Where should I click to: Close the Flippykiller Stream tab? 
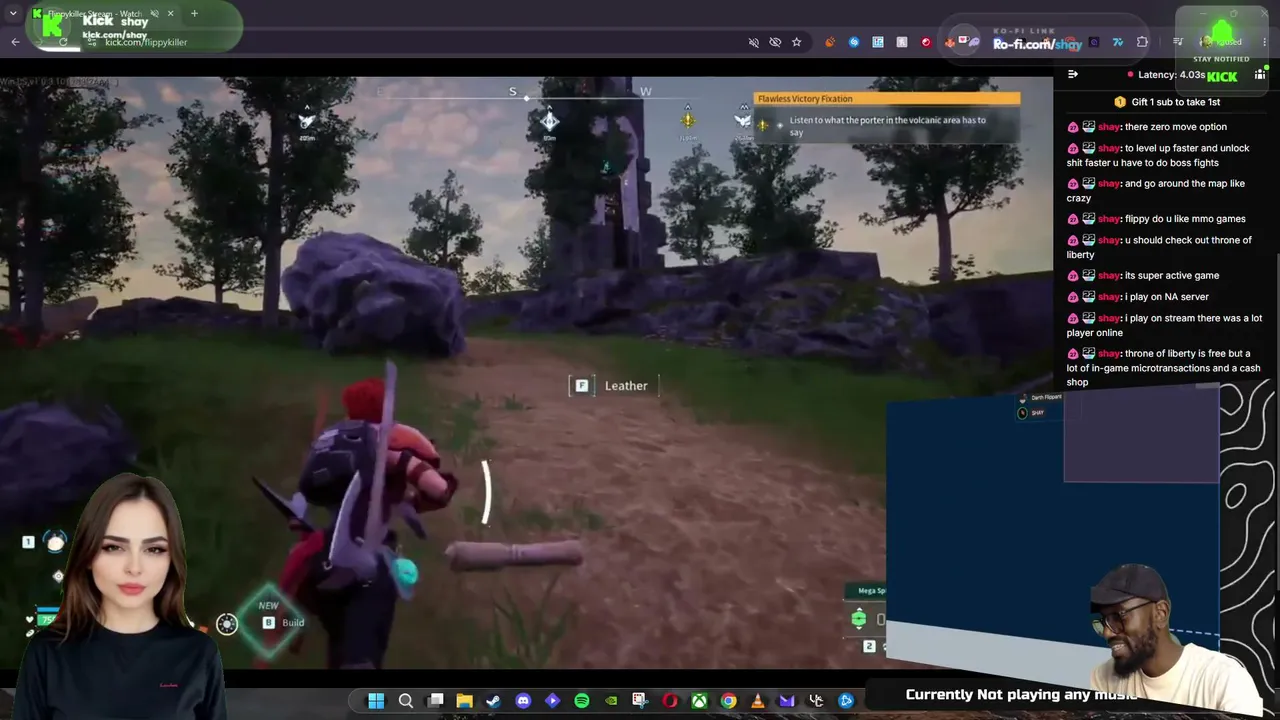tap(170, 14)
